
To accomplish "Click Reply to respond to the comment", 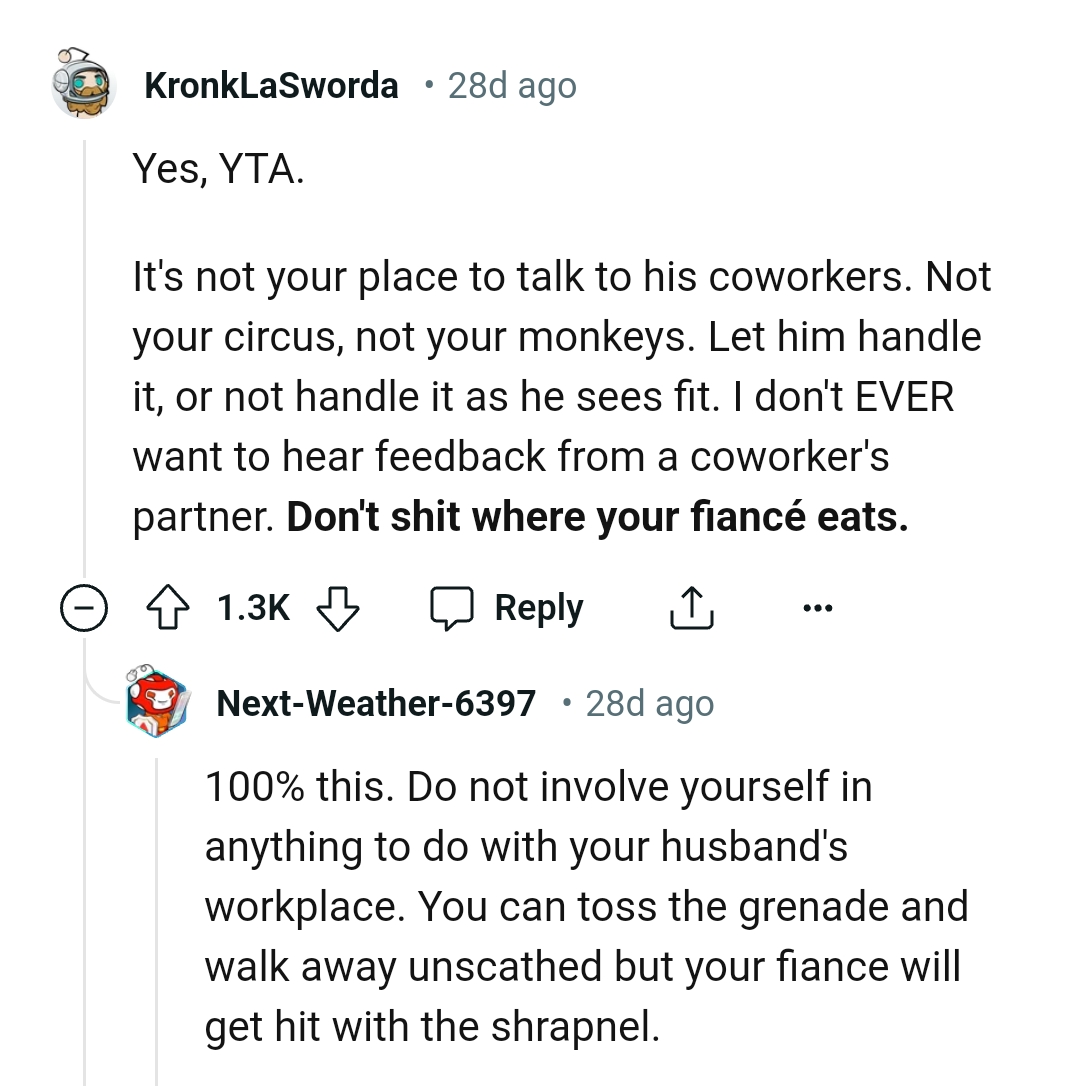I will tap(538, 607).
